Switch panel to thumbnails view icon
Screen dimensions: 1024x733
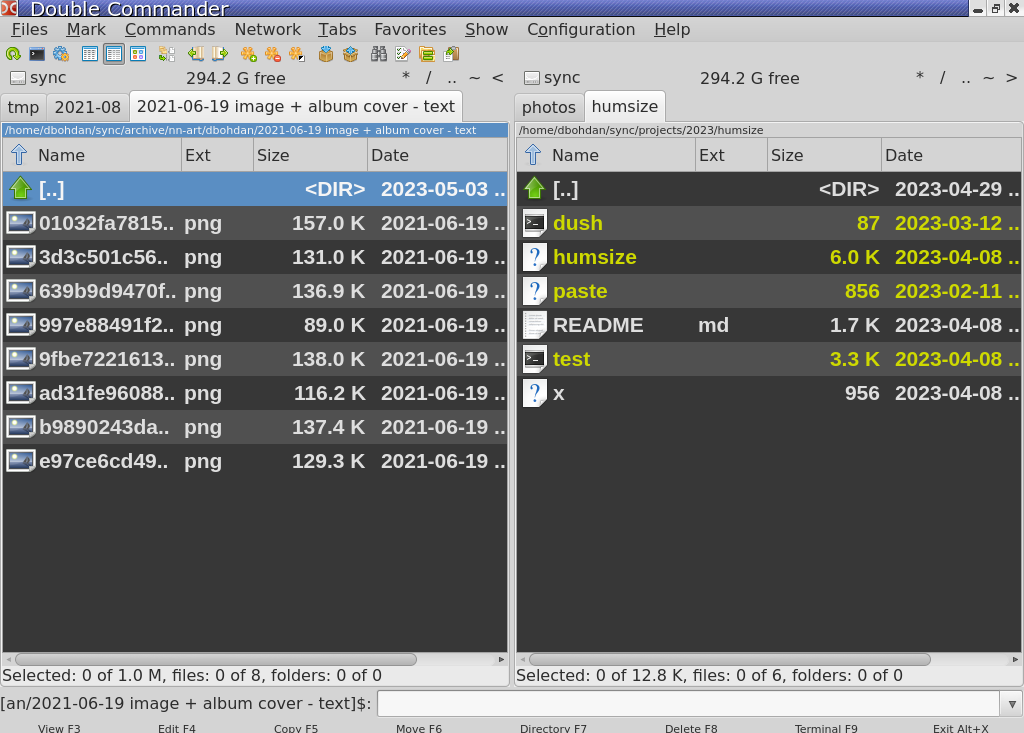136,54
